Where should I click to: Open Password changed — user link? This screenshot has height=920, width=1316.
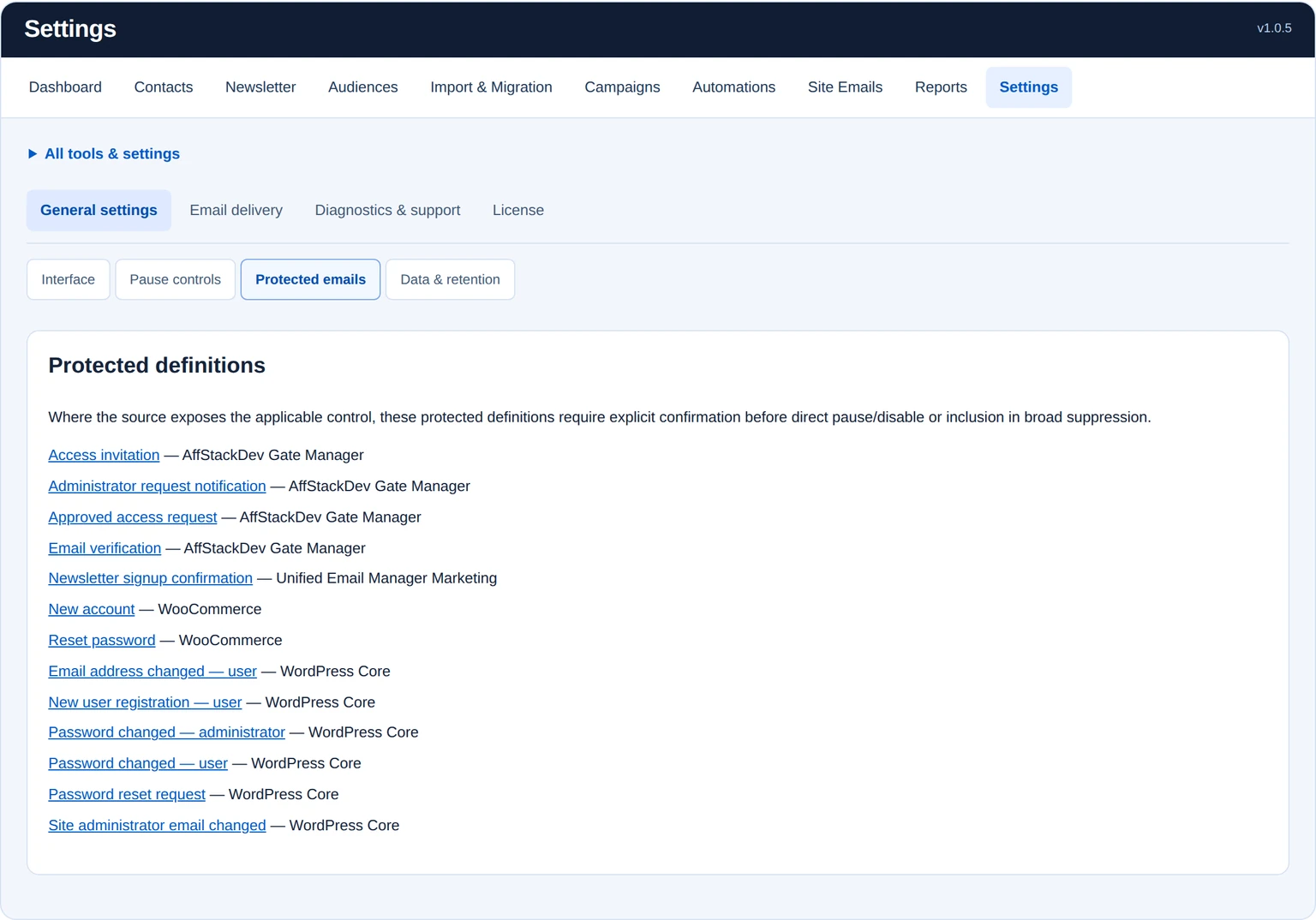(x=138, y=763)
